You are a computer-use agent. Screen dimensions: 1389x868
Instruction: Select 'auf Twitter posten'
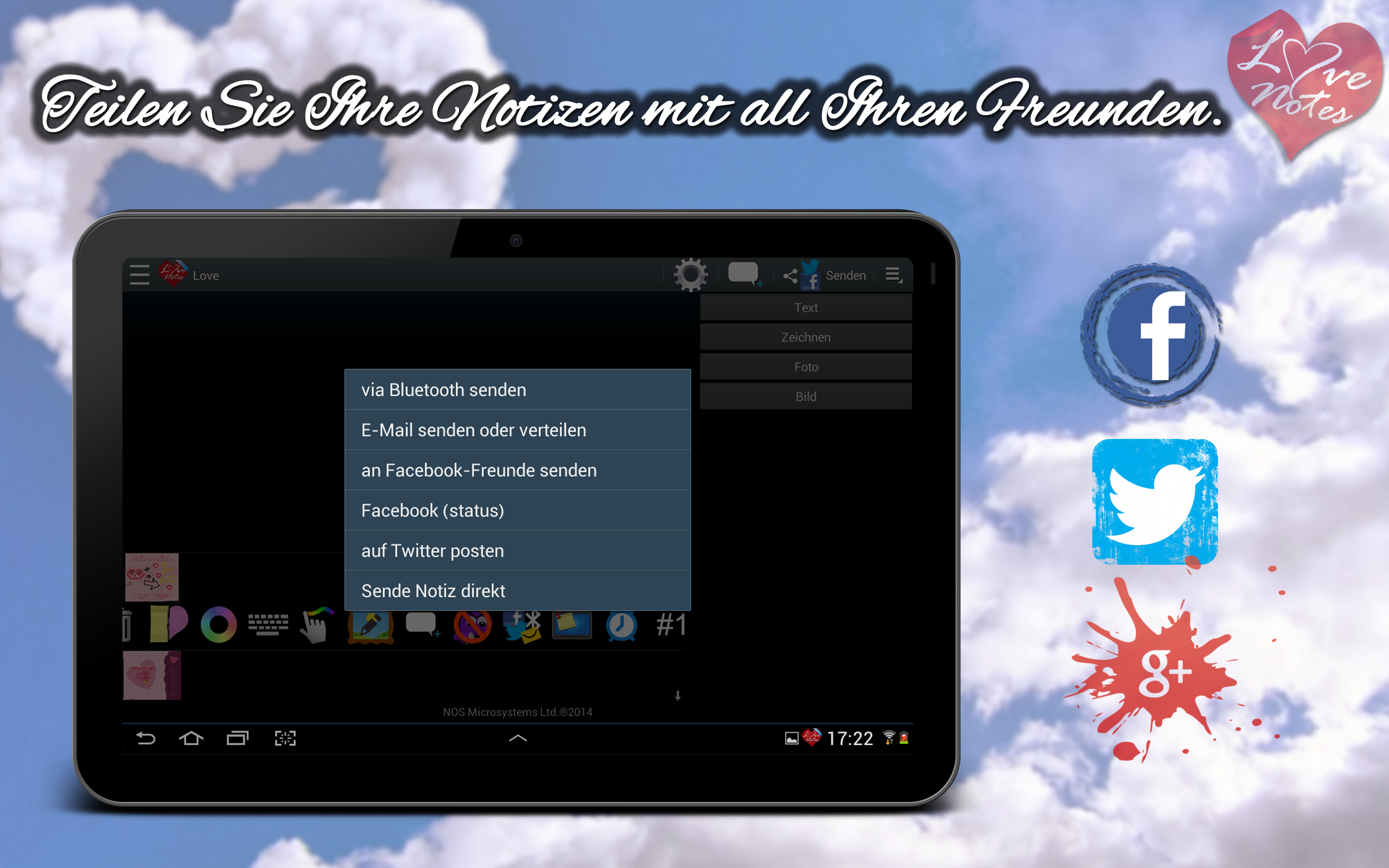517,551
